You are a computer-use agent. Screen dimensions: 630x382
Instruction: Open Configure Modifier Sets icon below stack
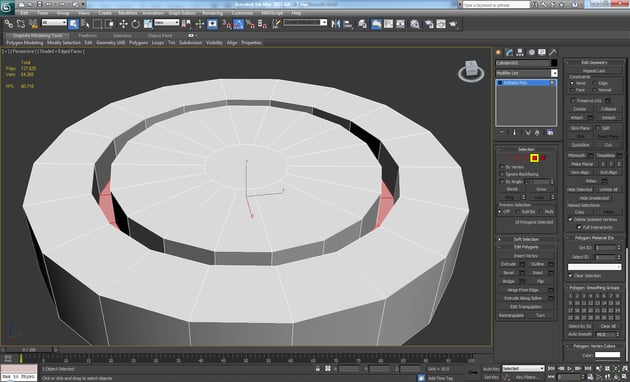[x=550, y=133]
